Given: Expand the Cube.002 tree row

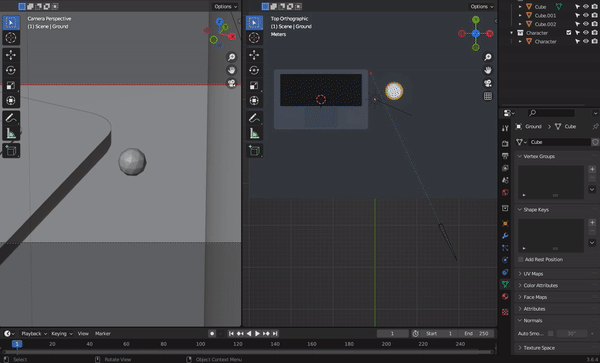Looking at the screenshot, I should pos(520,24).
